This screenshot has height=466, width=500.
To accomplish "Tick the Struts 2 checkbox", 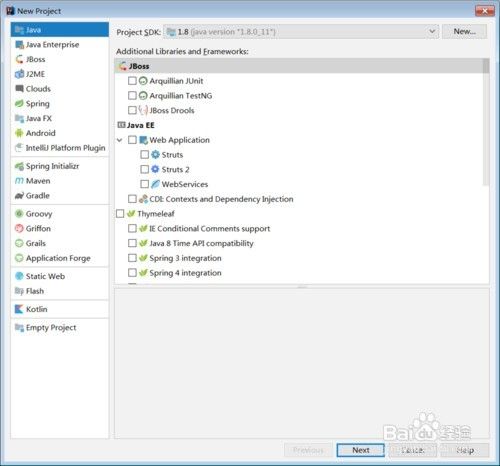I will click(x=145, y=169).
